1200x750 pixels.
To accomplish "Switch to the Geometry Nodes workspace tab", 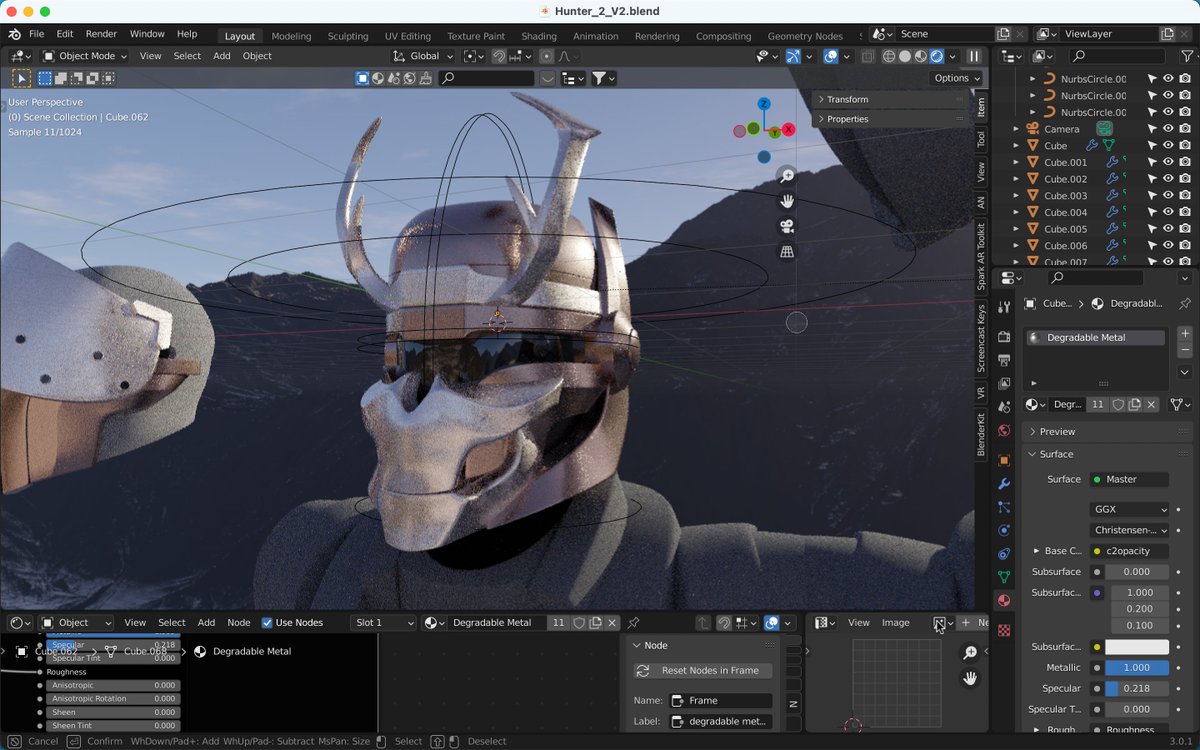I will pyautogui.click(x=805, y=36).
